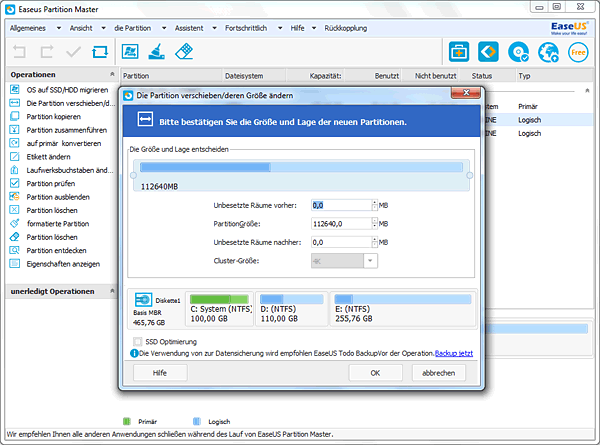This screenshot has height=445, width=600.
Task: Click the cleanup broom toolbar icon
Action: pos(157,51)
